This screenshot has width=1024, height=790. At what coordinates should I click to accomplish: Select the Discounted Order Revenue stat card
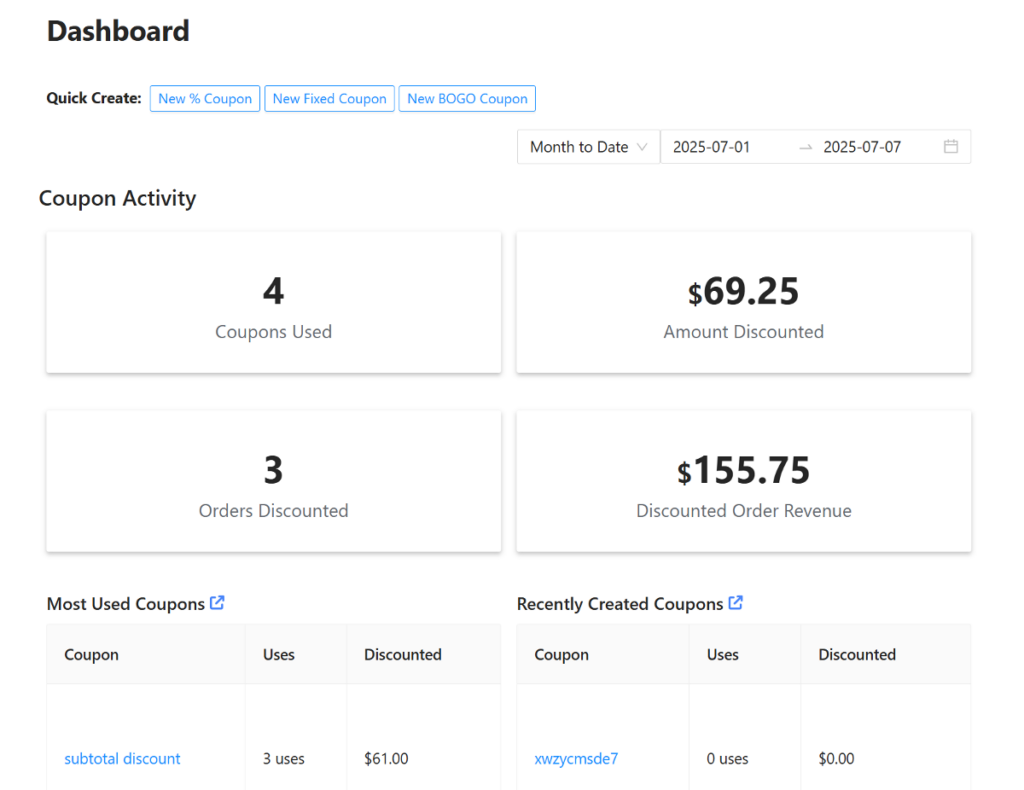743,480
